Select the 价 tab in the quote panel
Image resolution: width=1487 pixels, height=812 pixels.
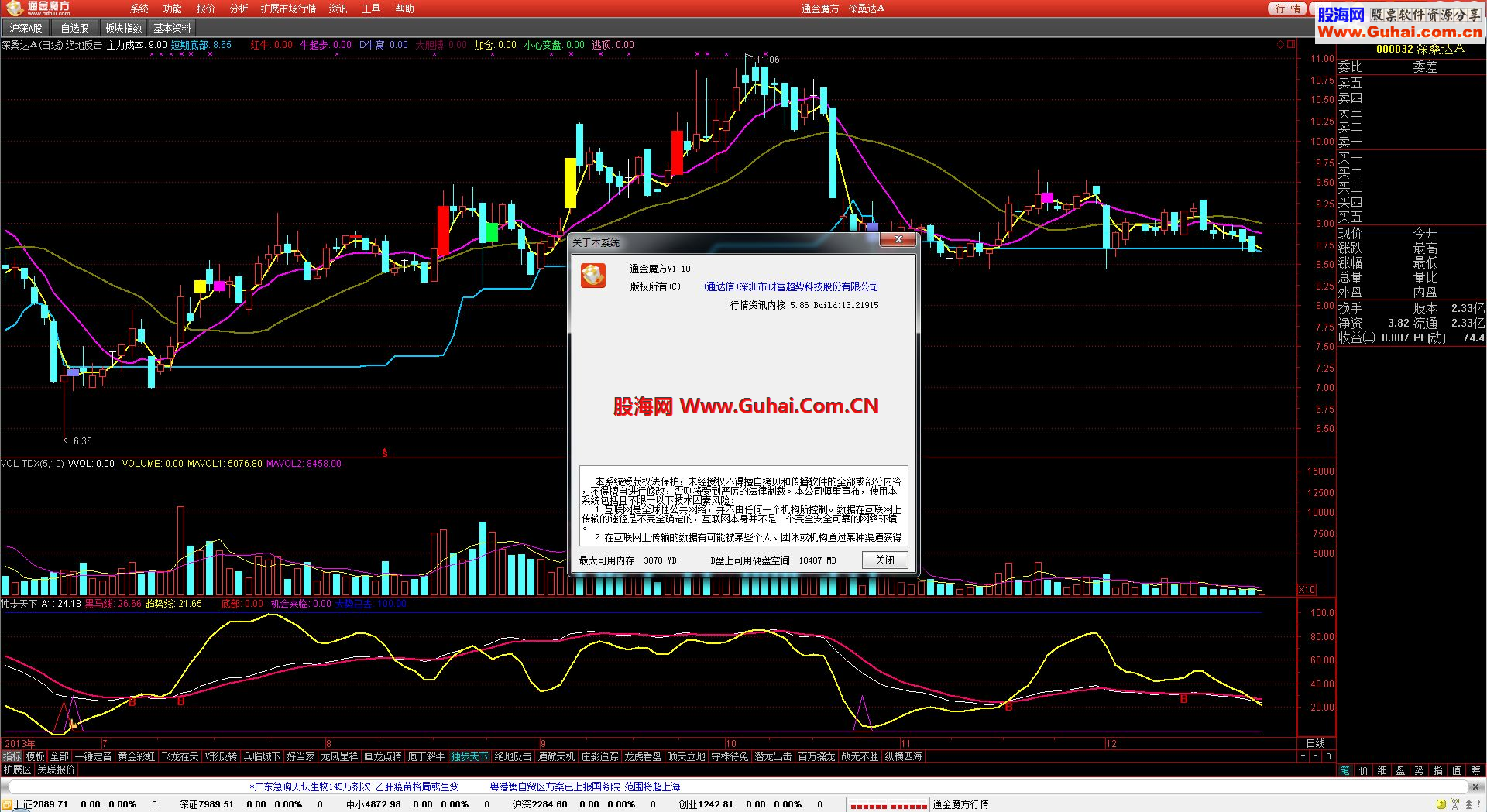[1364, 770]
